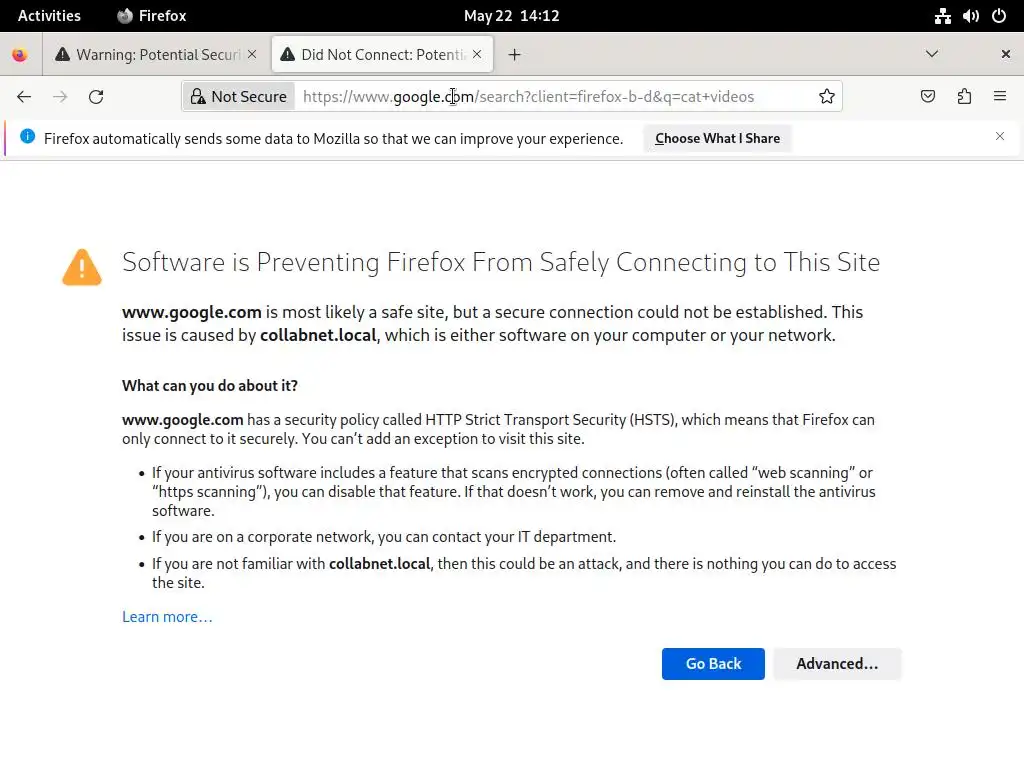Bookmark this page with the star icon
1024x768 pixels.
click(827, 97)
